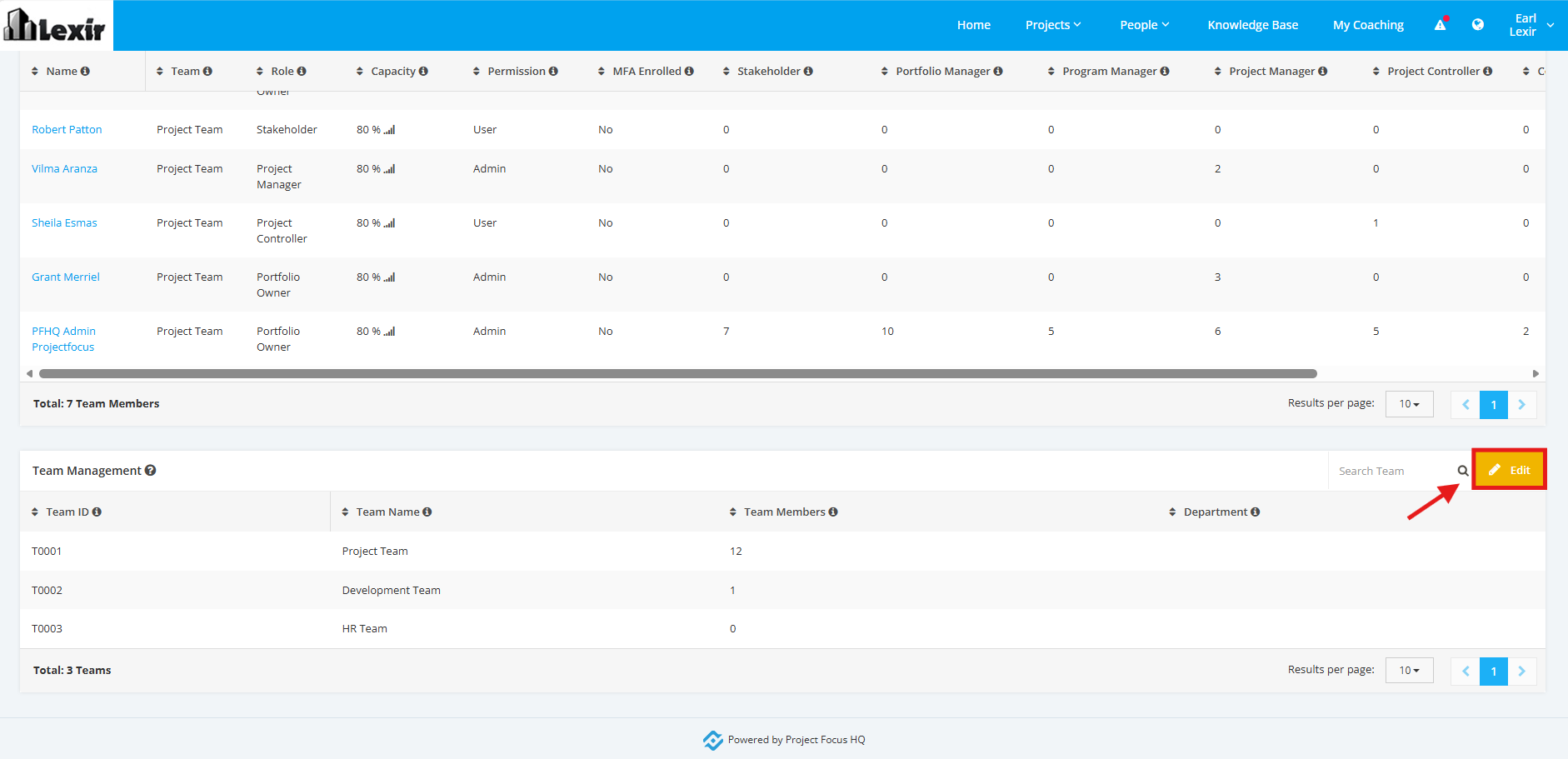Select page 1 of teams list
Image resolution: width=1568 pixels, height=759 pixels.
[1494, 672]
